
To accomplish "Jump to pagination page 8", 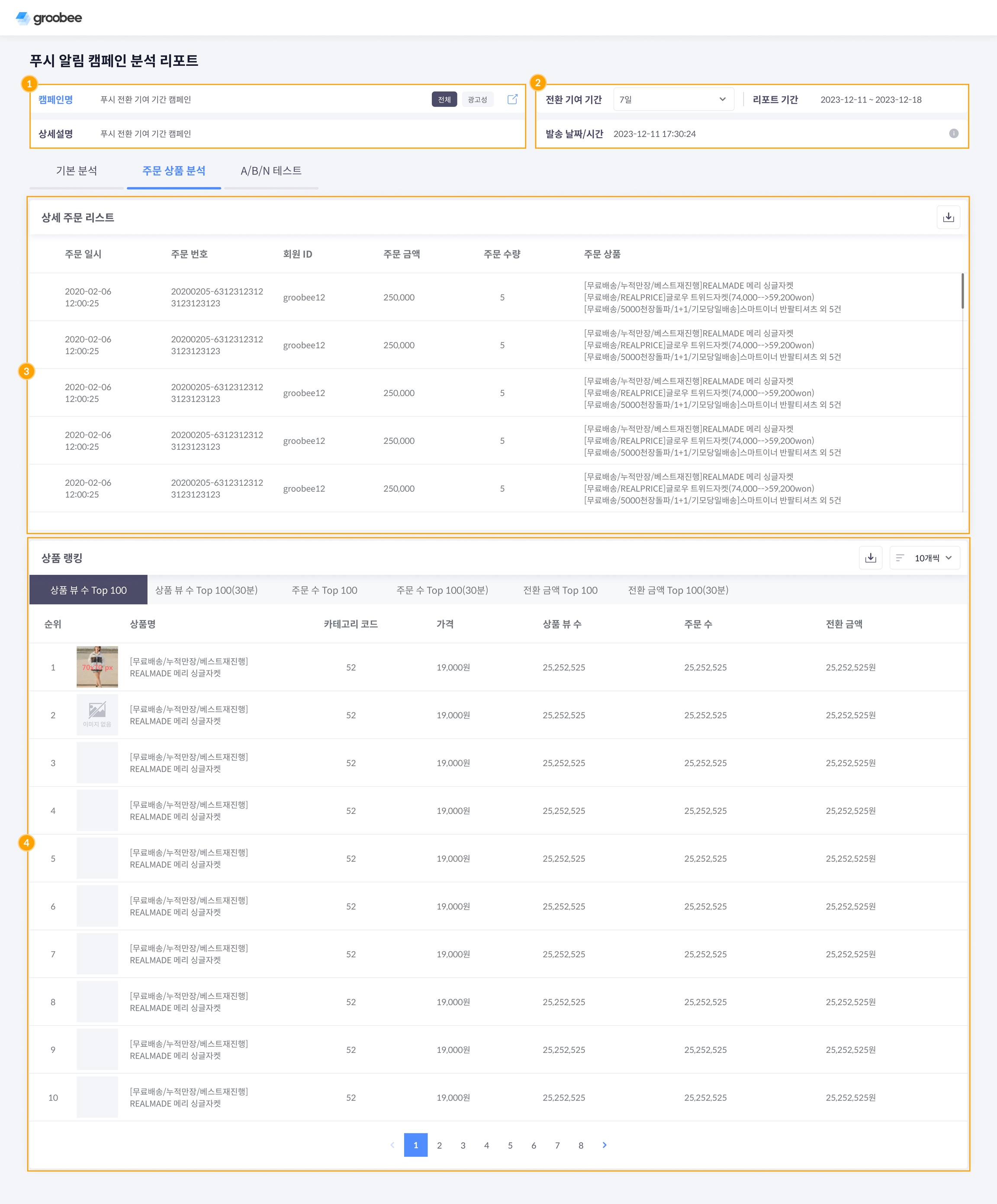I will click(x=581, y=1145).
